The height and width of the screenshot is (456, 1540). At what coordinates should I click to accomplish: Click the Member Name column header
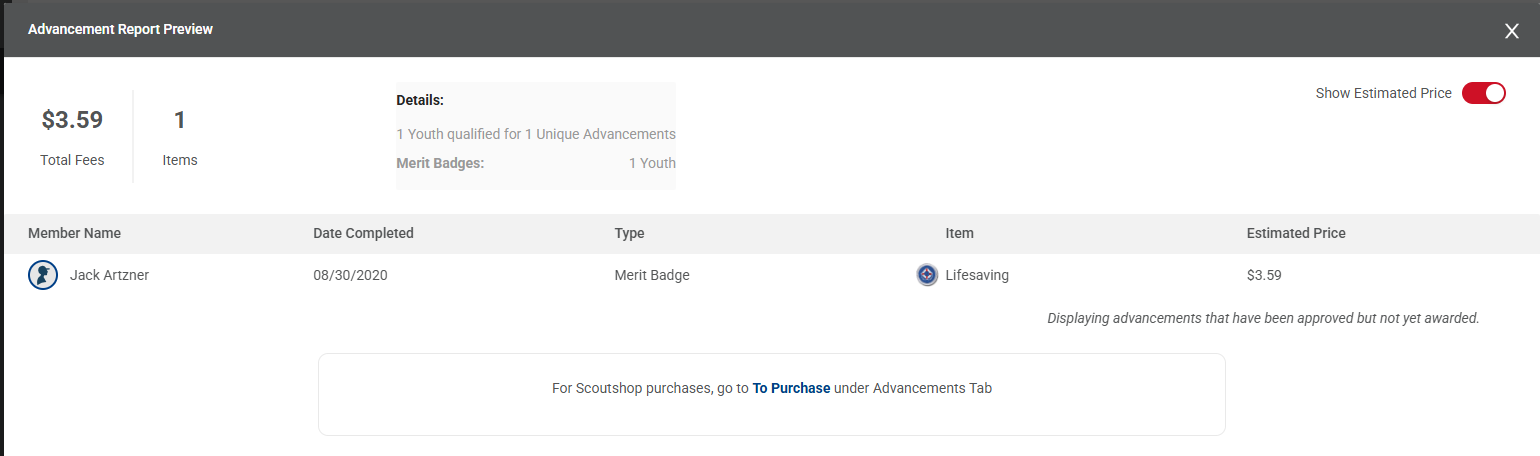74,233
